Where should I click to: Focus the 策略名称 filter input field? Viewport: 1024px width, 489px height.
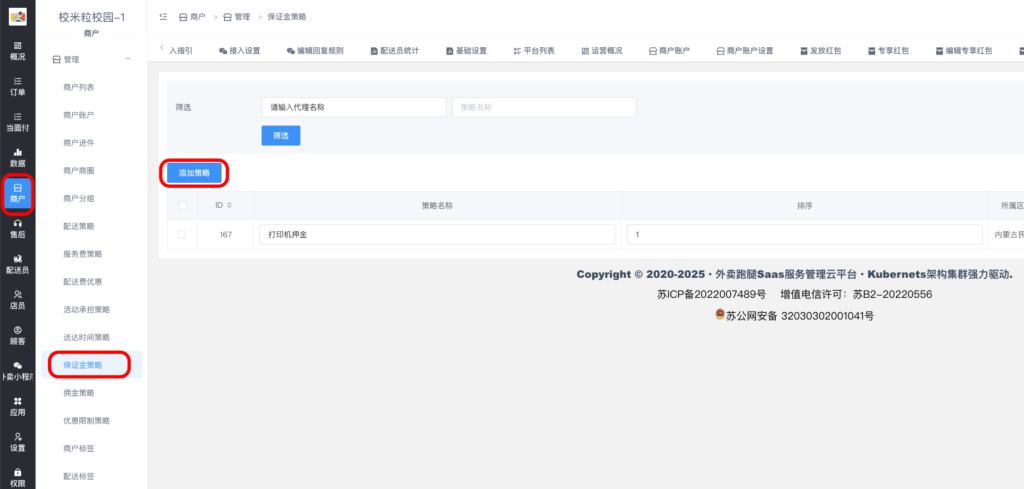544,108
